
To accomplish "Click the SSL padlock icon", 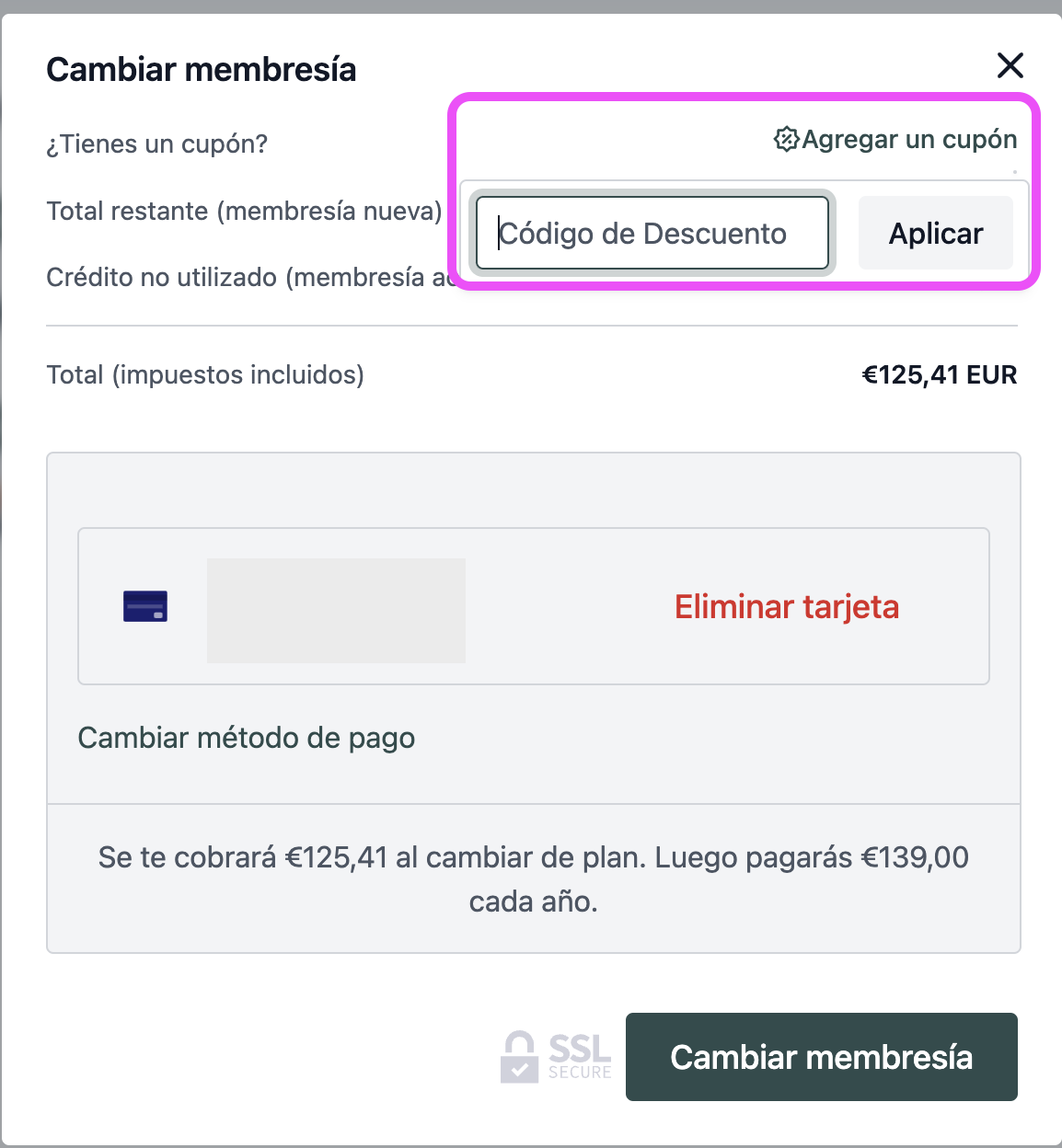I will point(519,1057).
